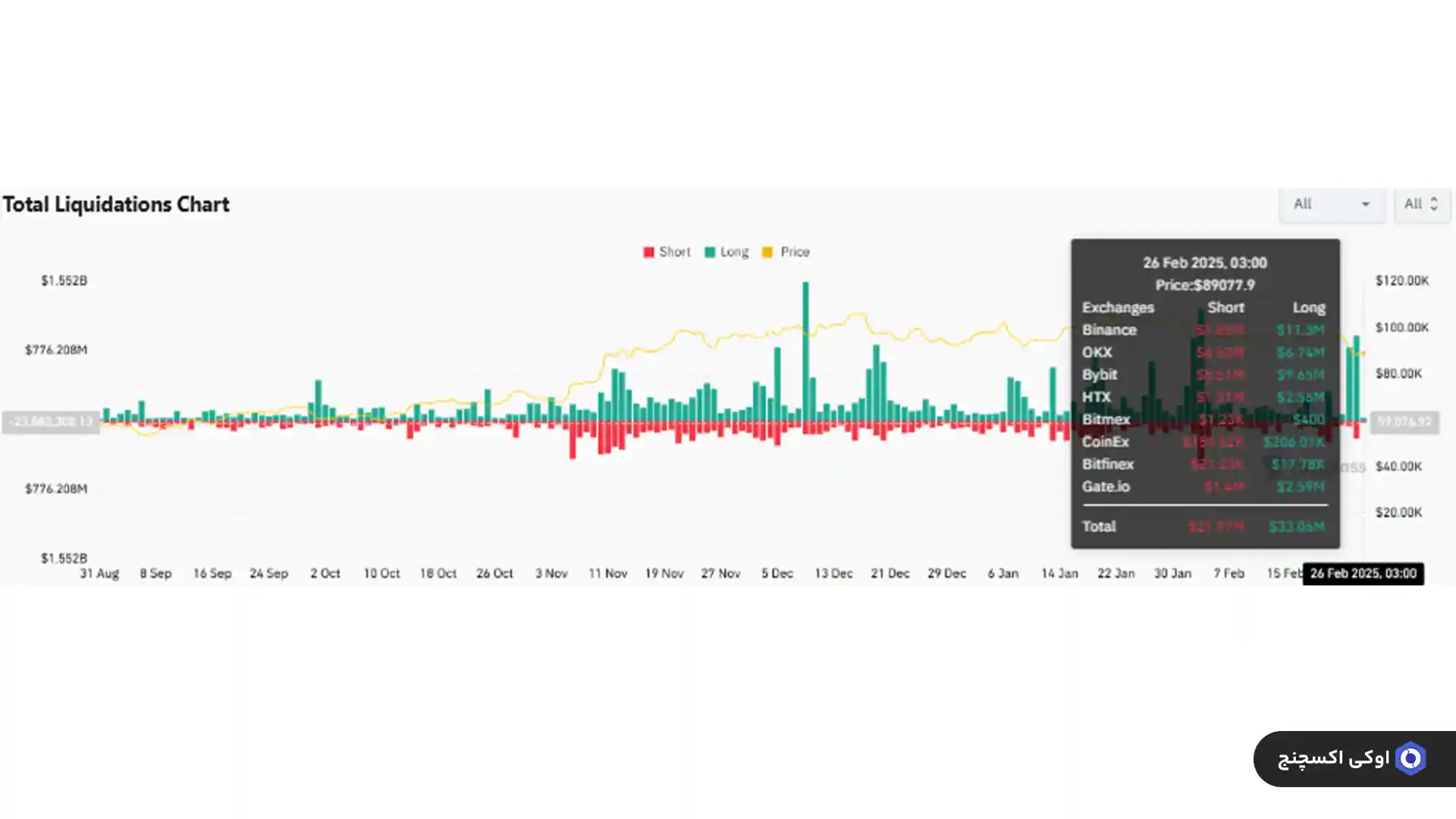Image resolution: width=1456 pixels, height=819 pixels.
Task: Click the 24 Sep date tick
Action: [x=269, y=573]
